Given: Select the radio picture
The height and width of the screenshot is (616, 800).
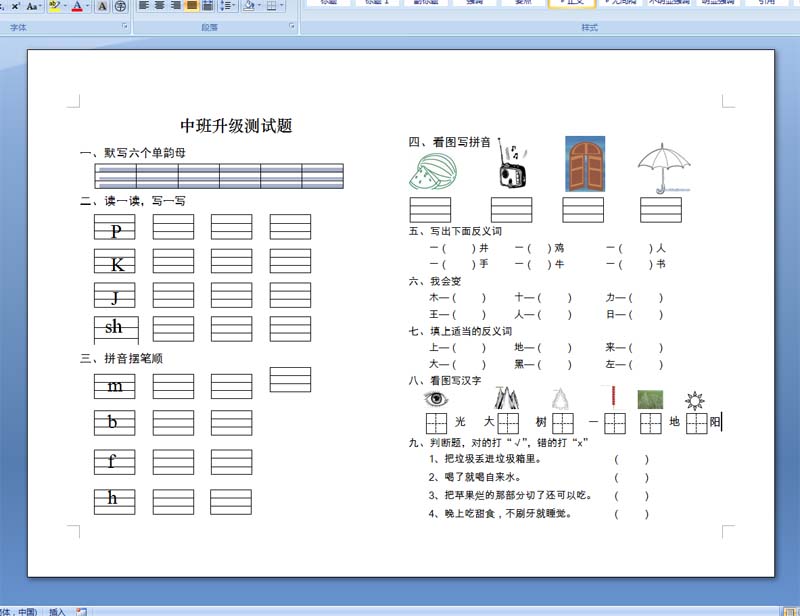Looking at the screenshot, I should [512, 164].
